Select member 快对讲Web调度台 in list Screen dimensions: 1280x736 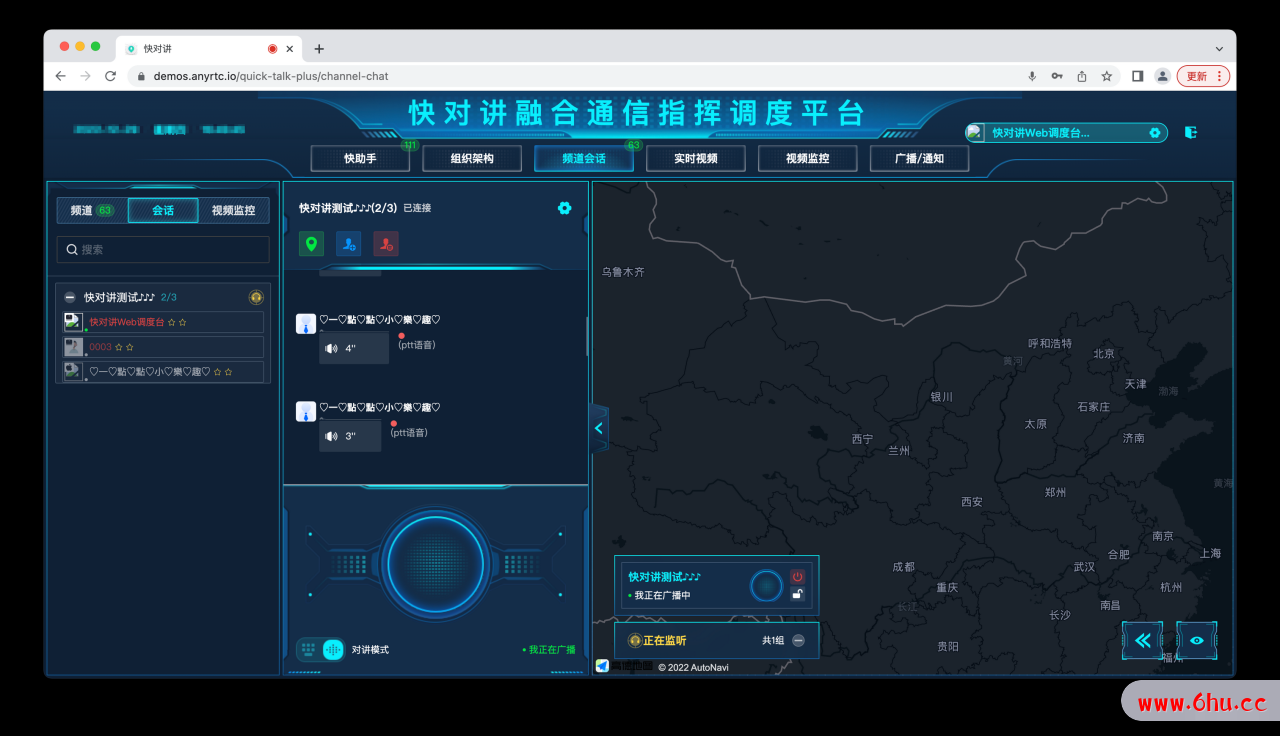[x=163, y=322]
